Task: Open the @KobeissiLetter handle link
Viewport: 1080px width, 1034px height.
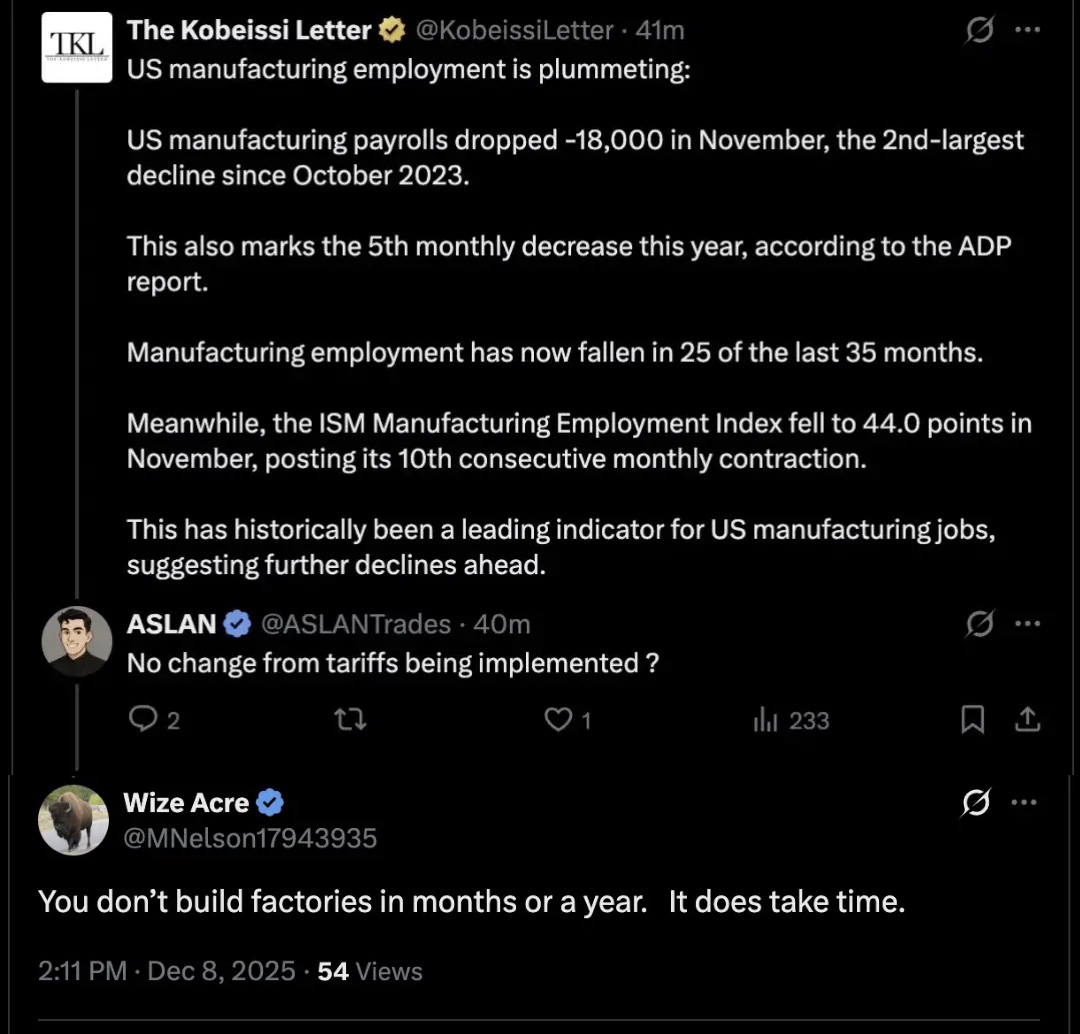Action: point(513,31)
